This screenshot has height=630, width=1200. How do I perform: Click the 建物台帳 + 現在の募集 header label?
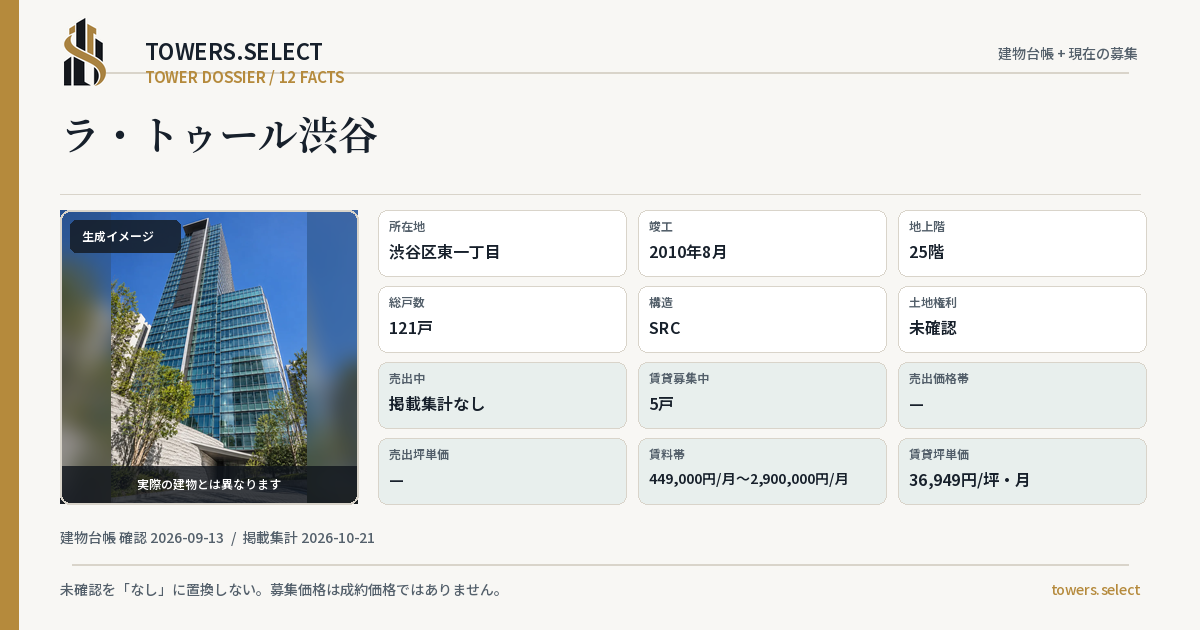pos(1068,54)
